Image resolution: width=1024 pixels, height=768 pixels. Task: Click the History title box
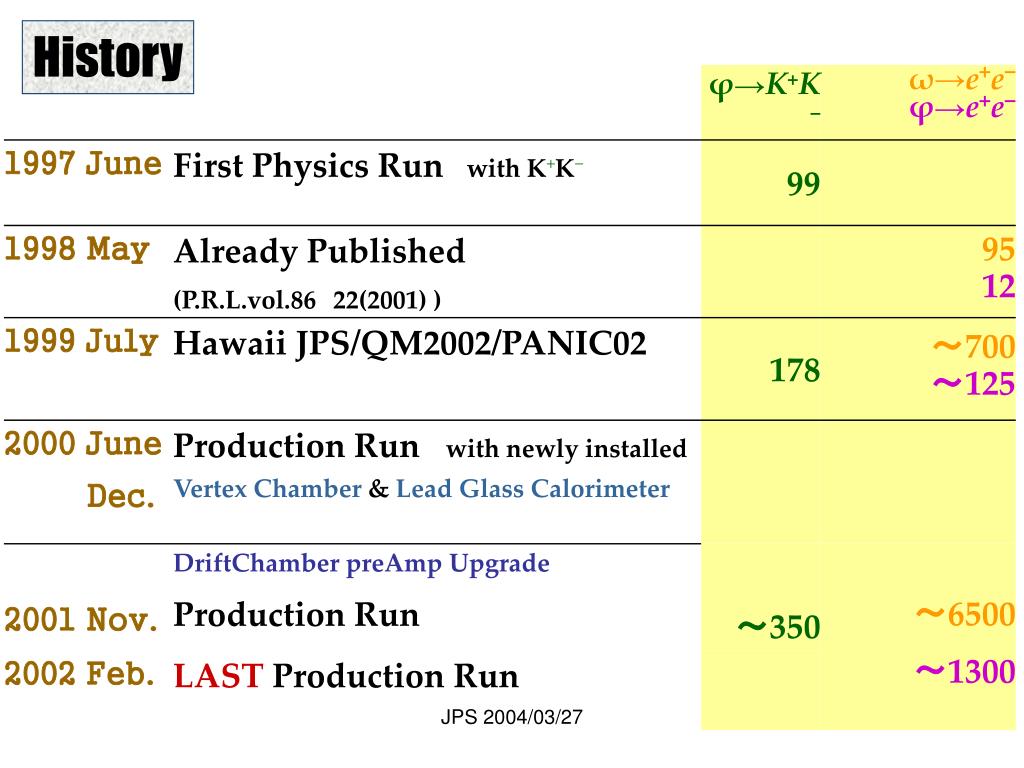pyautogui.click(x=108, y=57)
